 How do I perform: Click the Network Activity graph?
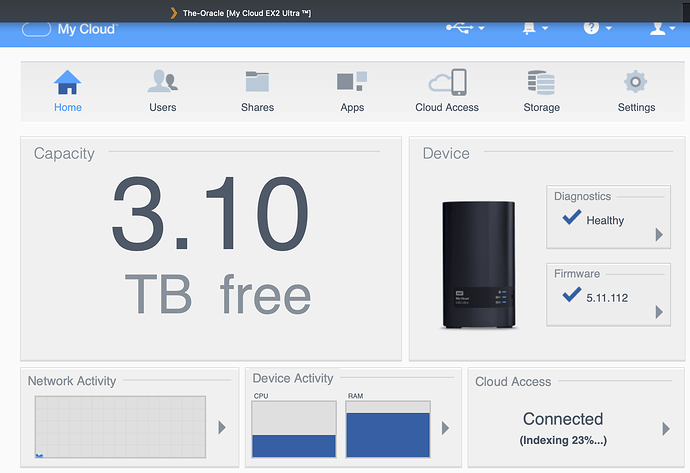click(120, 427)
